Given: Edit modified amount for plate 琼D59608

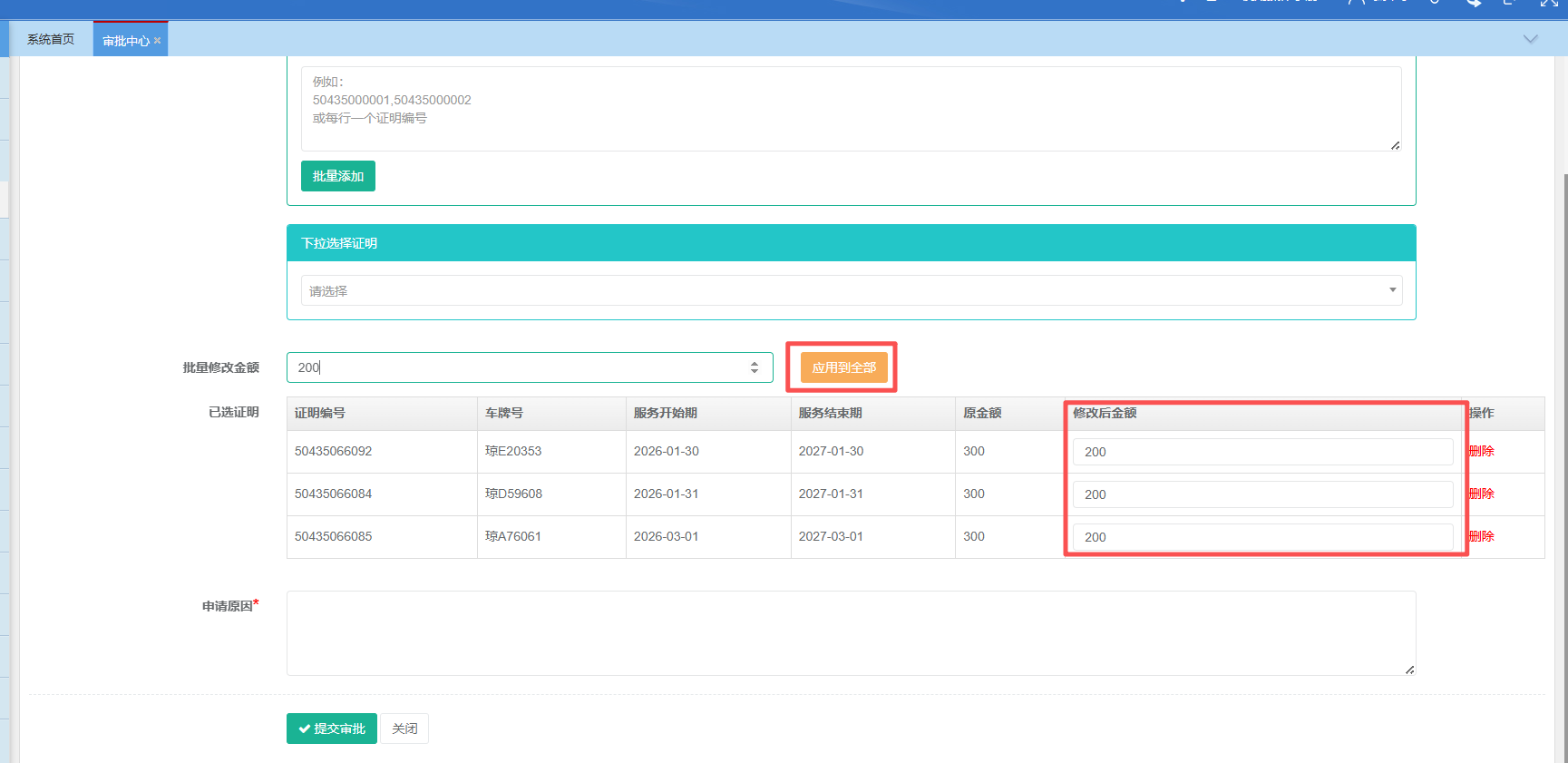Looking at the screenshot, I should [x=1261, y=494].
